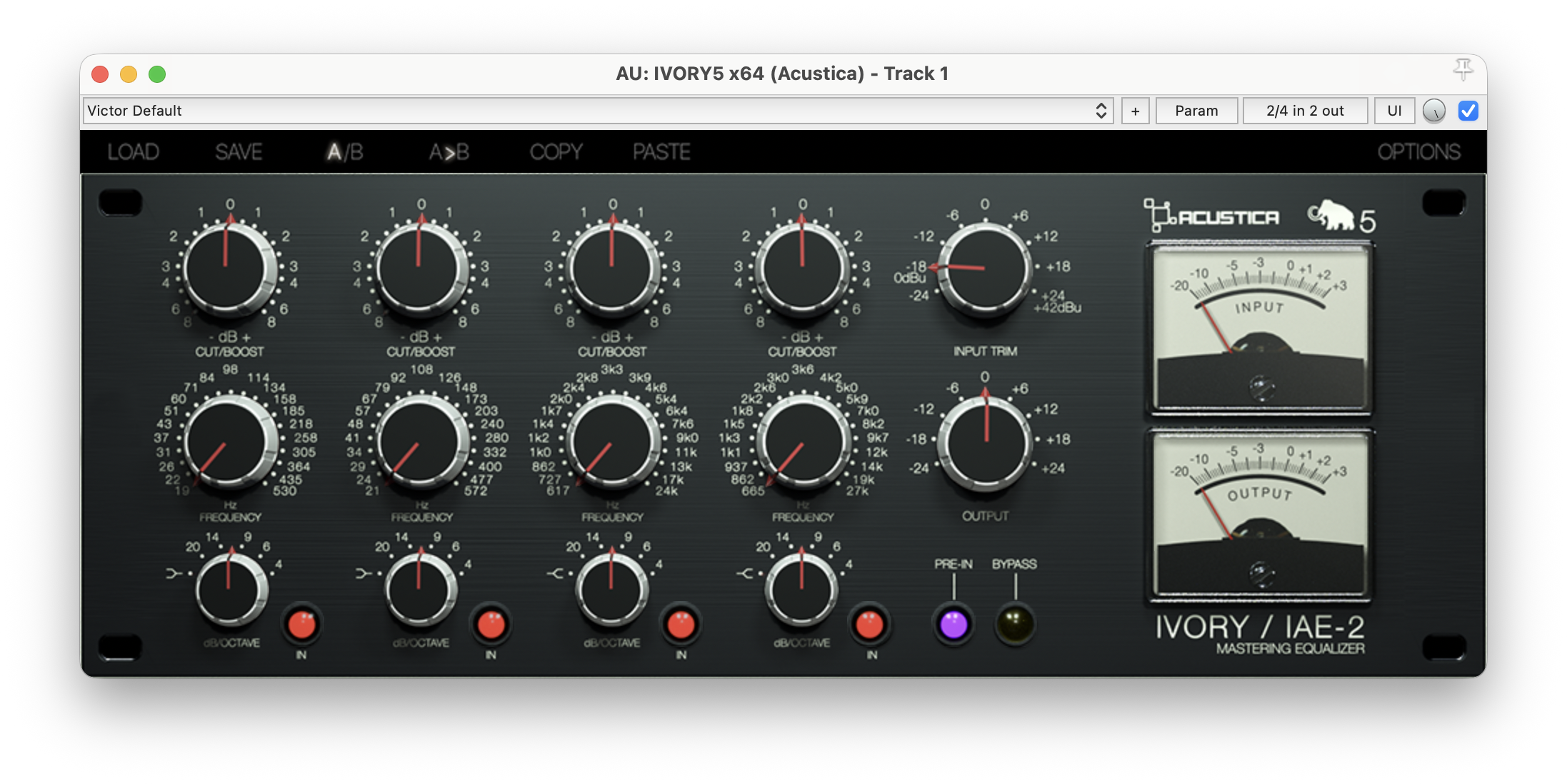Click SAVE in the plugin menu bar
The height and width of the screenshot is (784, 1567).
point(239,151)
